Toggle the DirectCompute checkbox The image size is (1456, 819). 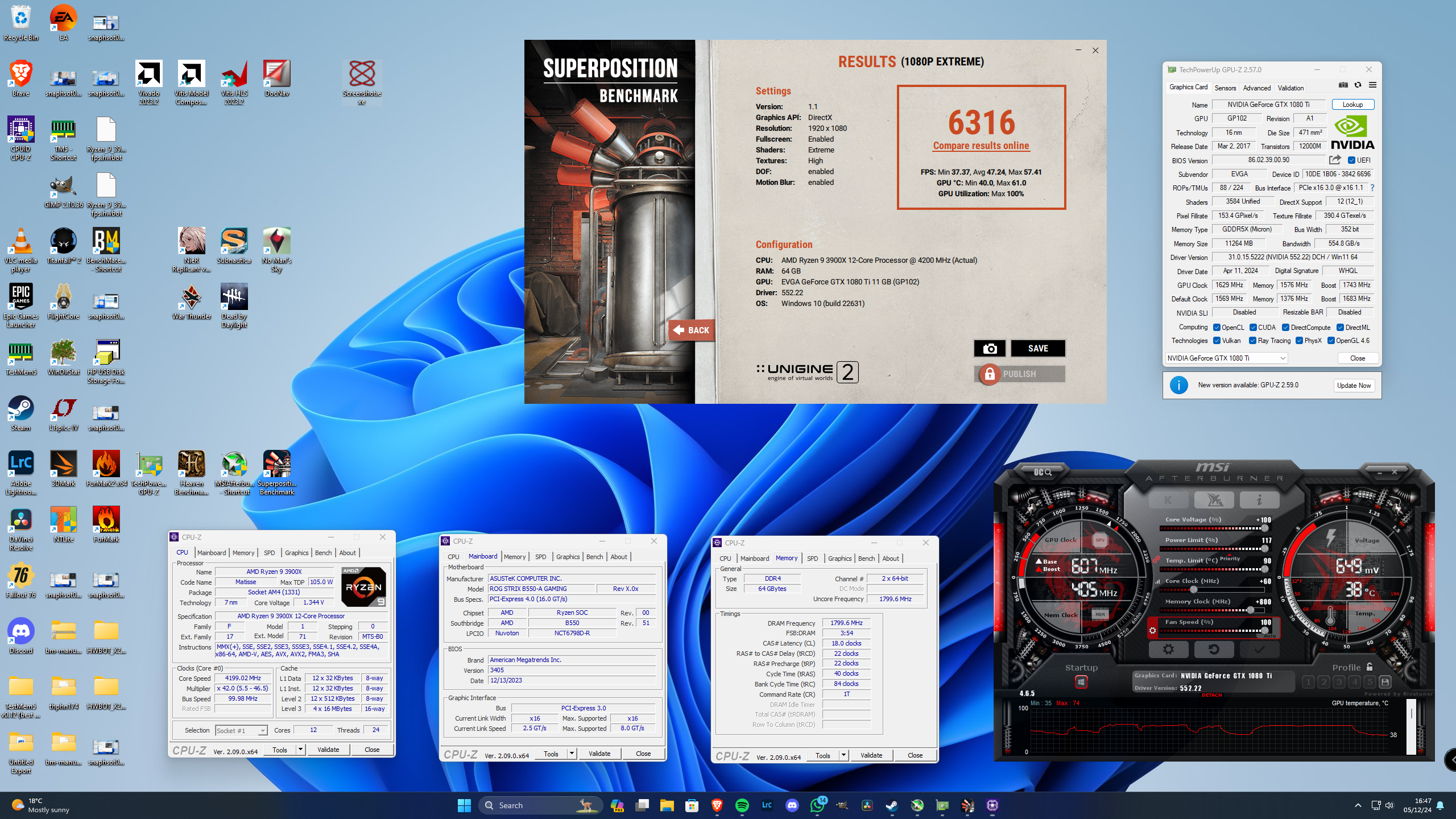click(1285, 328)
